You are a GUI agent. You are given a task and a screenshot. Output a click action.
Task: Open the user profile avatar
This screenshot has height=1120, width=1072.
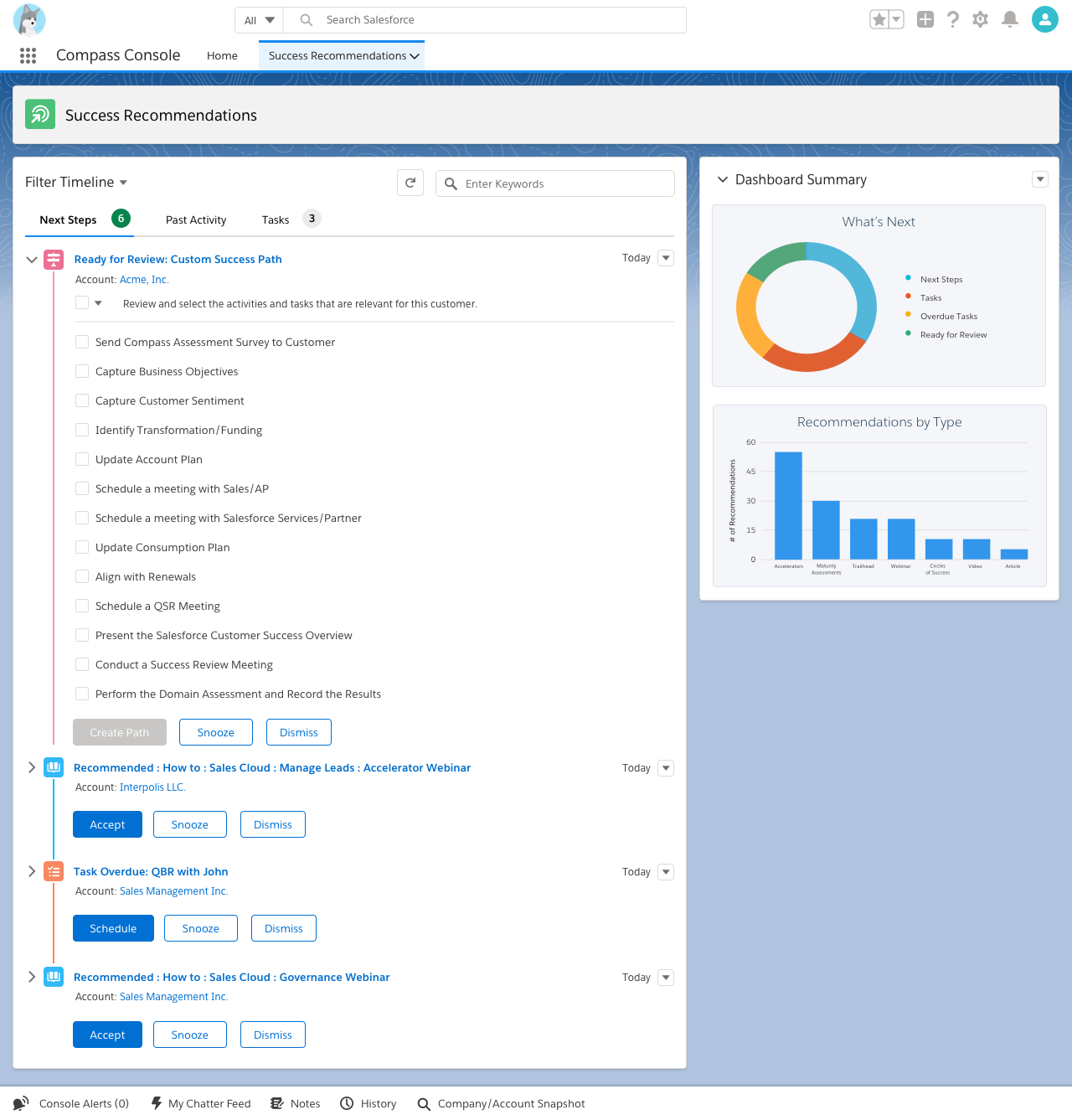(x=1045, y=19)
